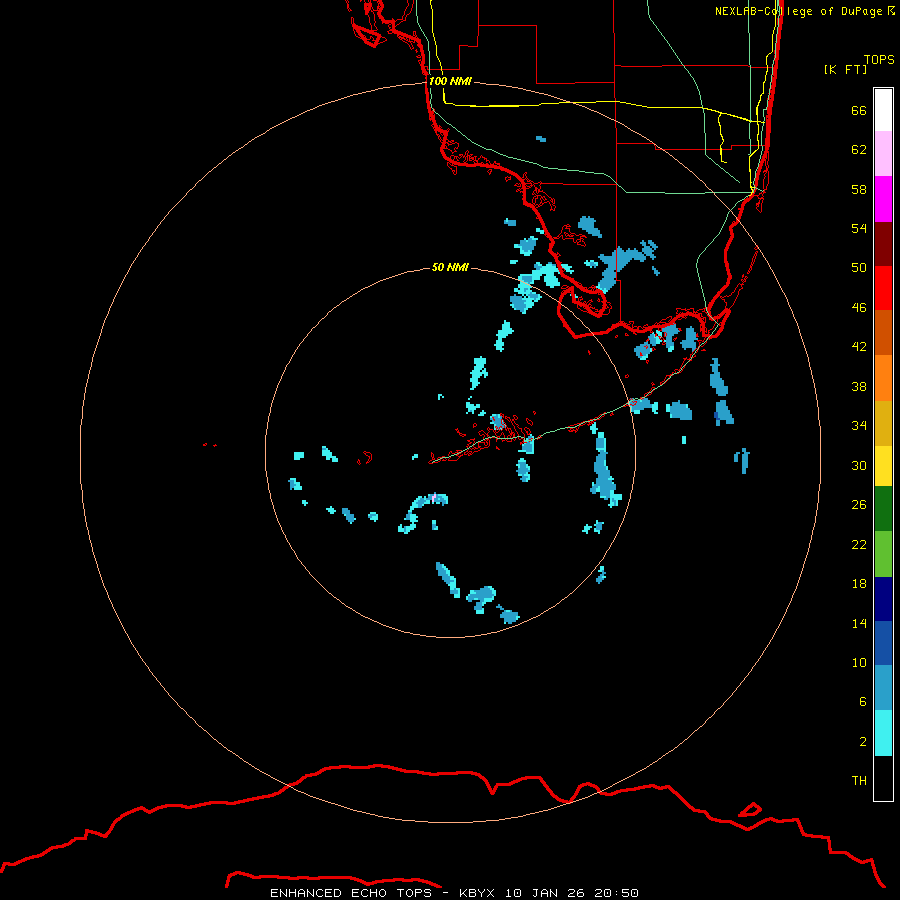Click the bright red legend swatch
This screenshot has height=900, width=900.
883,288
